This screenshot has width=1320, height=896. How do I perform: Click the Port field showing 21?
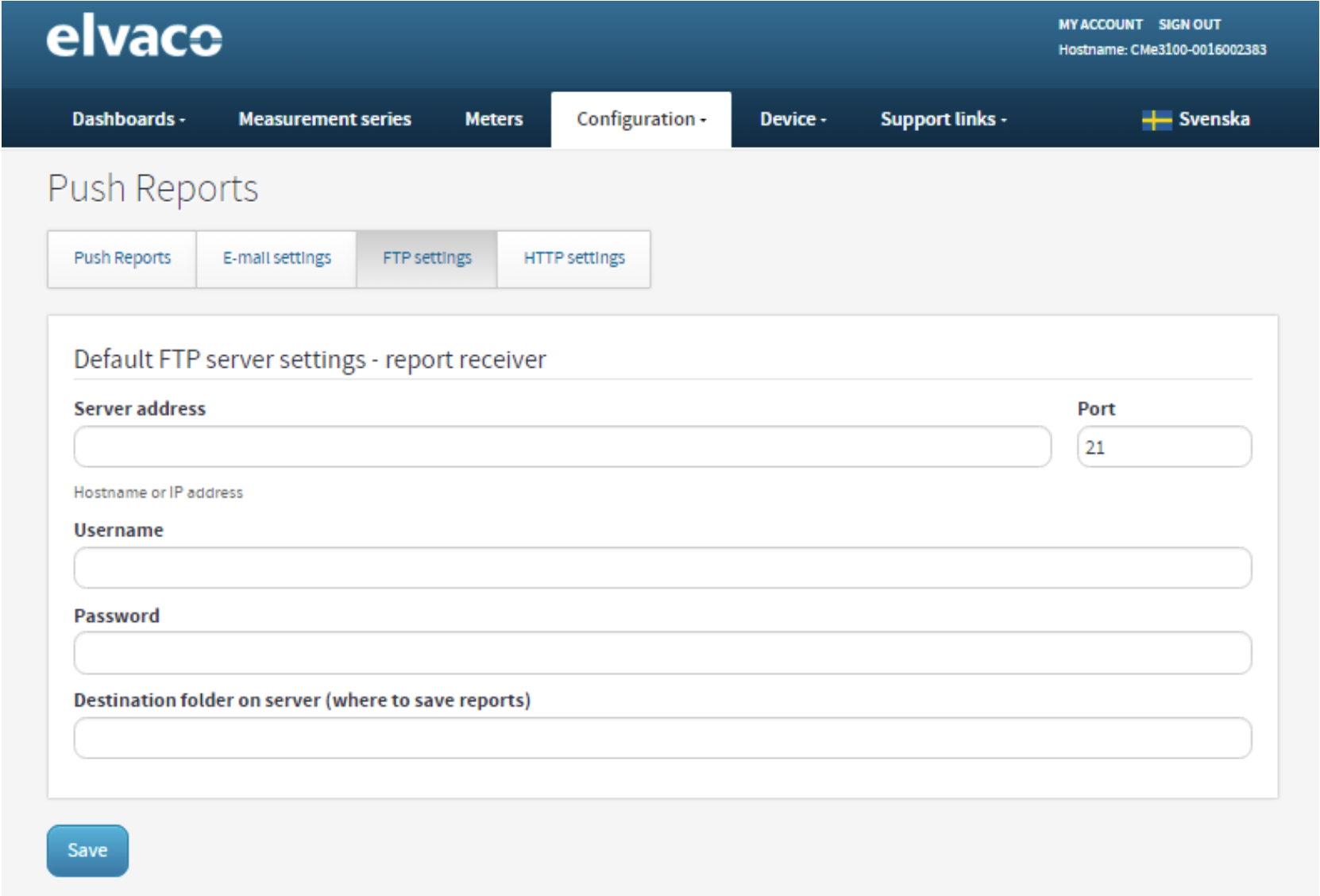pos(1164,446)
